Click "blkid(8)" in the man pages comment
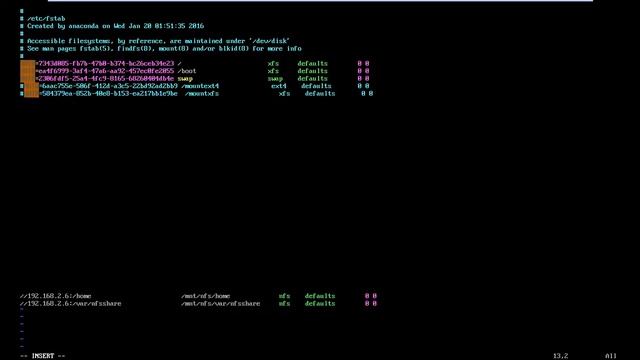 click(x=233, y=49)
